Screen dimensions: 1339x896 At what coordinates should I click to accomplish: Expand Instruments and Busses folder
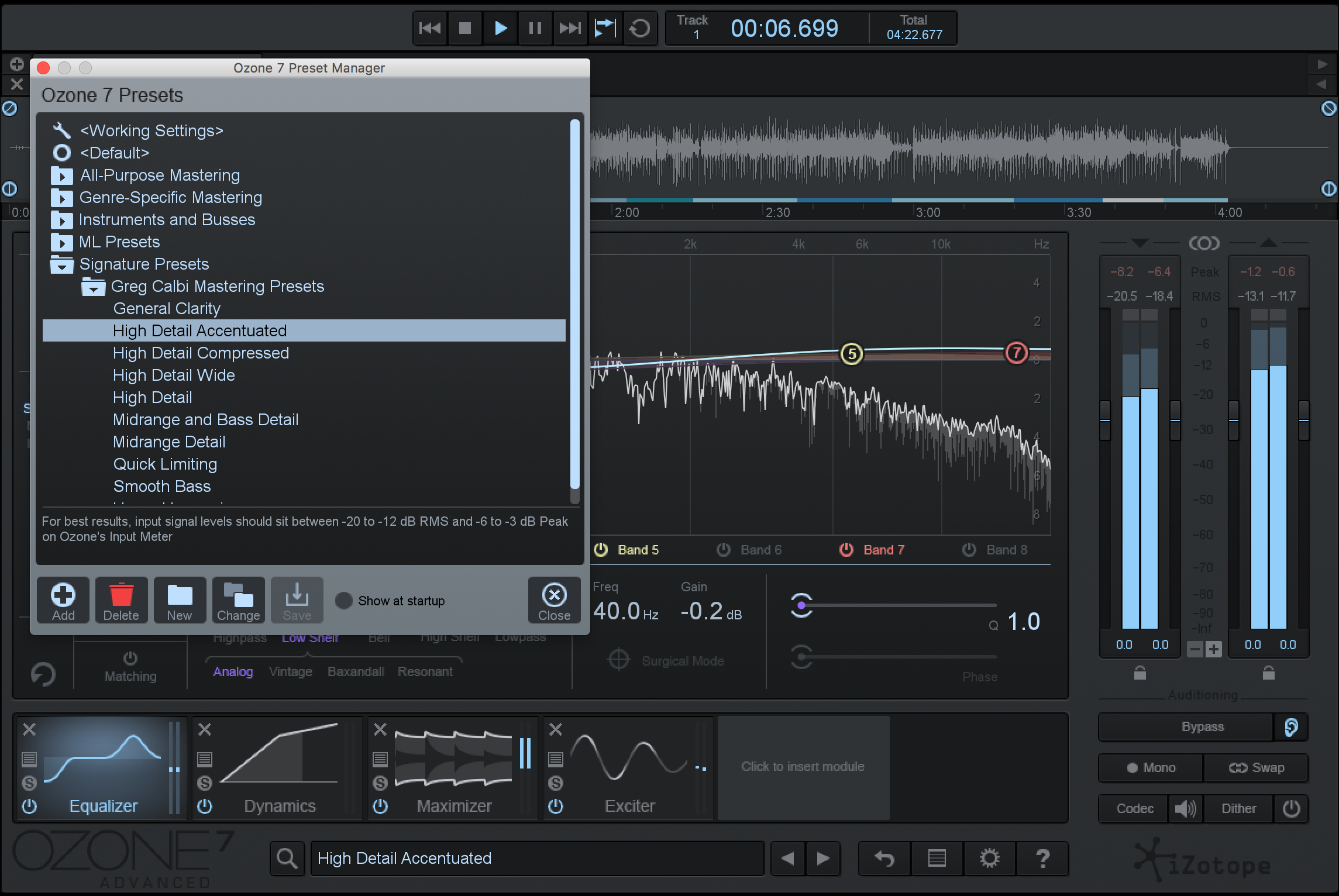pyautogui.click(x=61, y=220)
